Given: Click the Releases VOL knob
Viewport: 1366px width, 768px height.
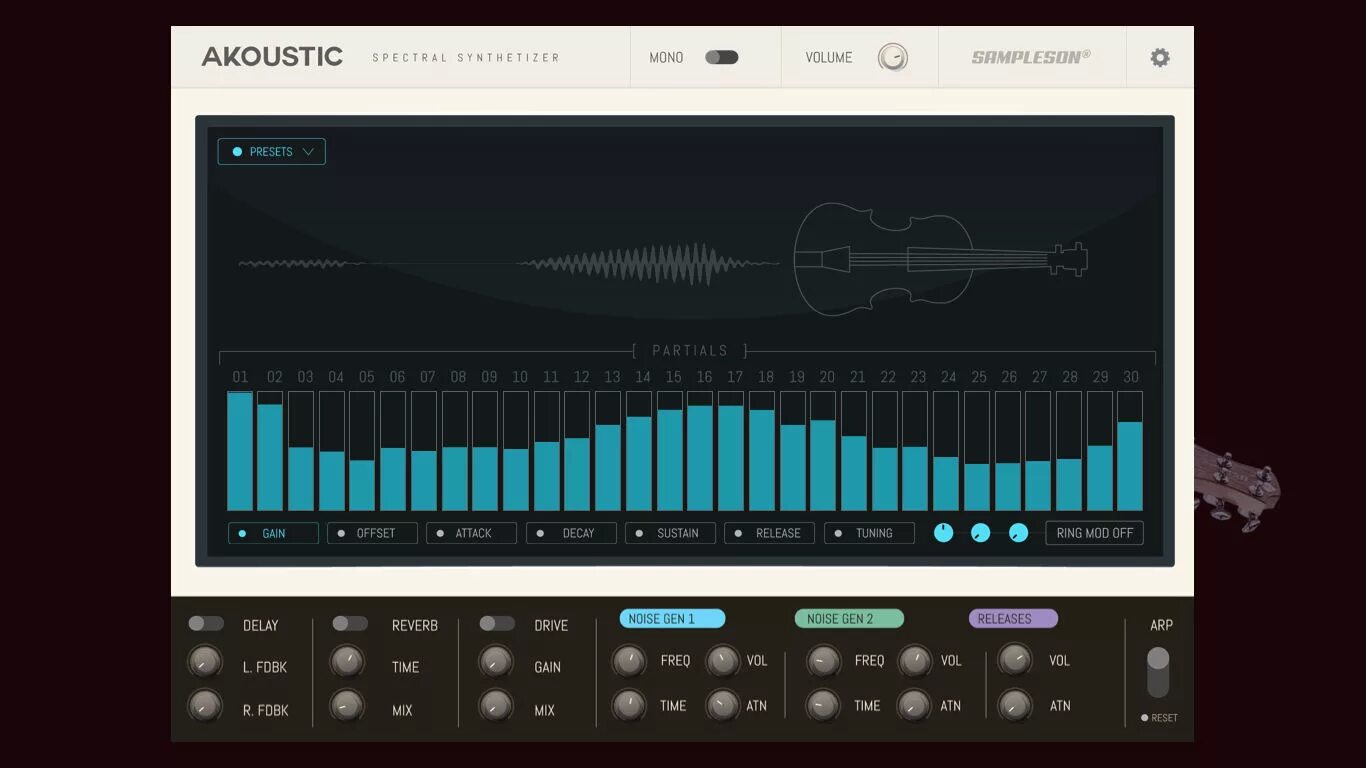Looking at the screenshot, I should [x=1014, y=659].
